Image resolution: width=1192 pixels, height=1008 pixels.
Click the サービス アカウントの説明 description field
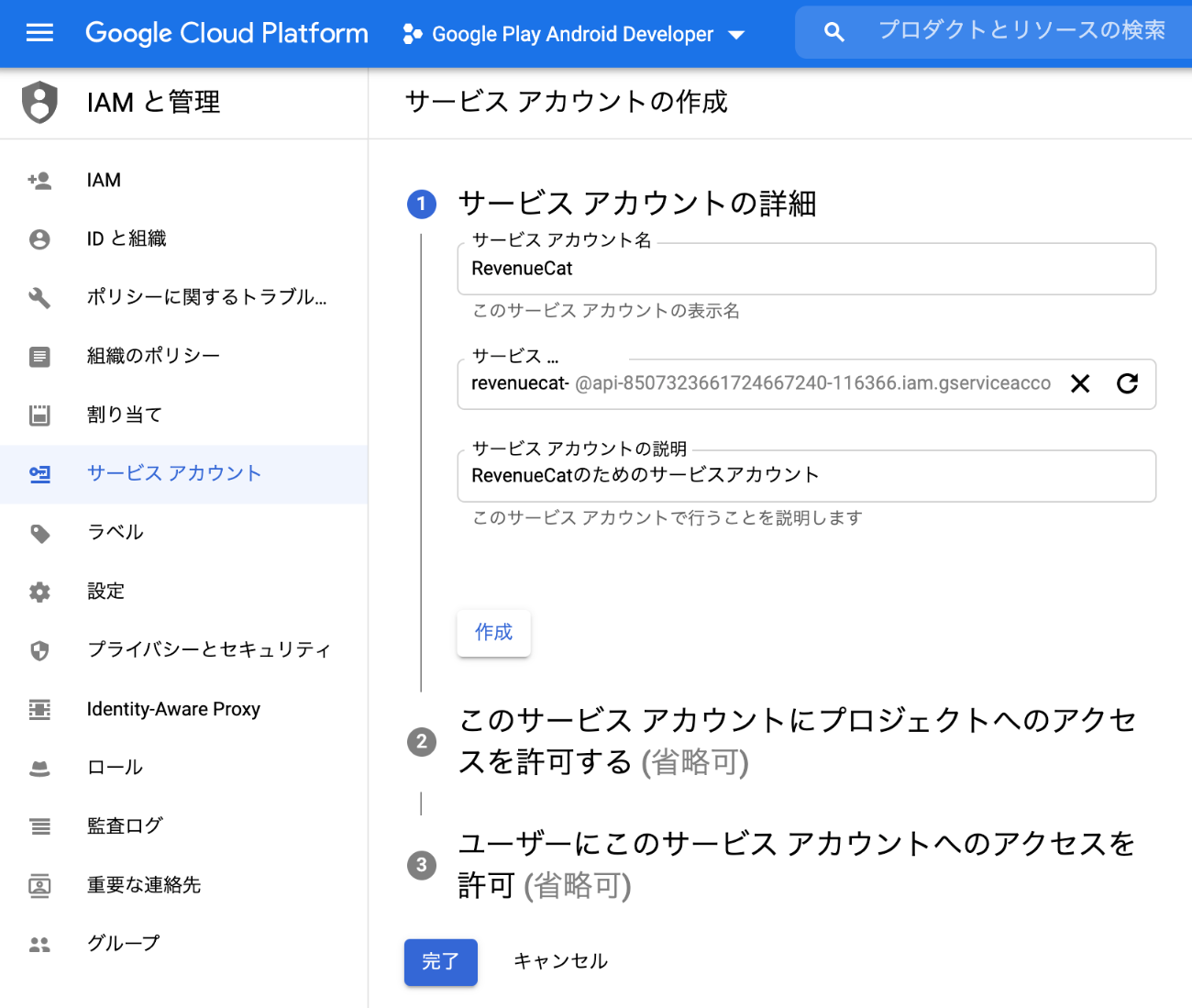(806, 475)
